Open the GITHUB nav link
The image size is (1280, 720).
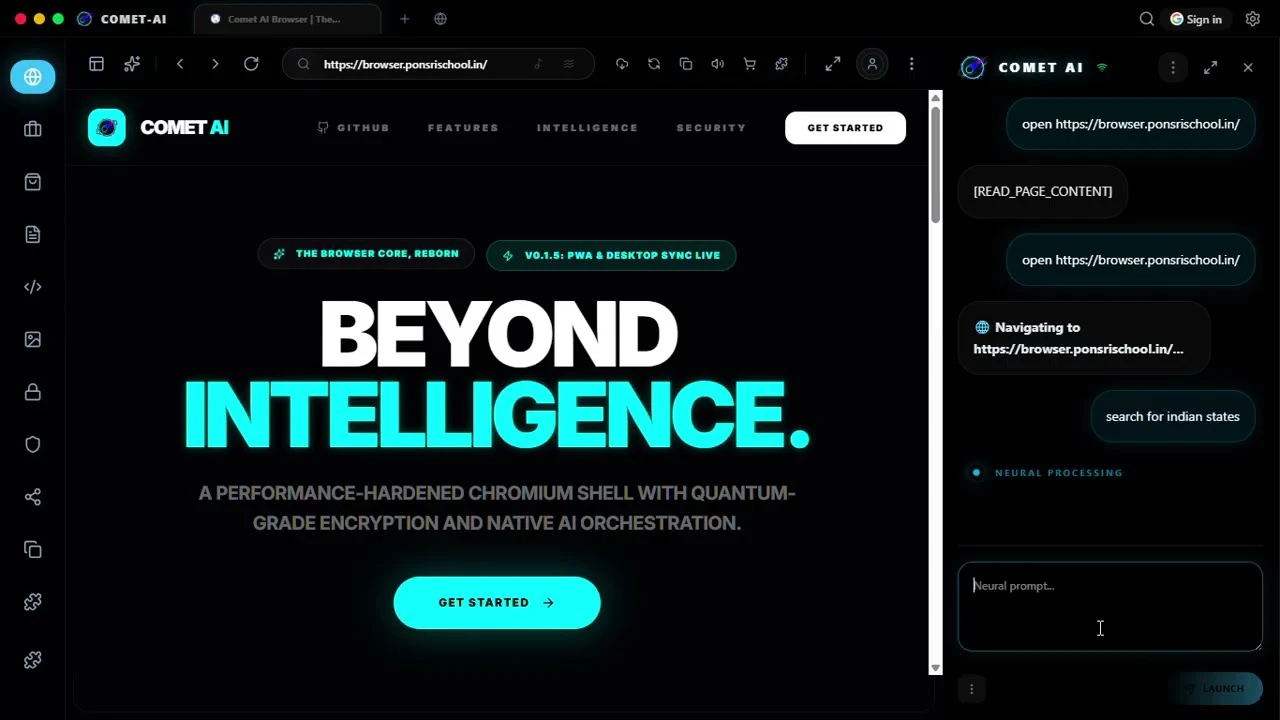tap(354, 128)
